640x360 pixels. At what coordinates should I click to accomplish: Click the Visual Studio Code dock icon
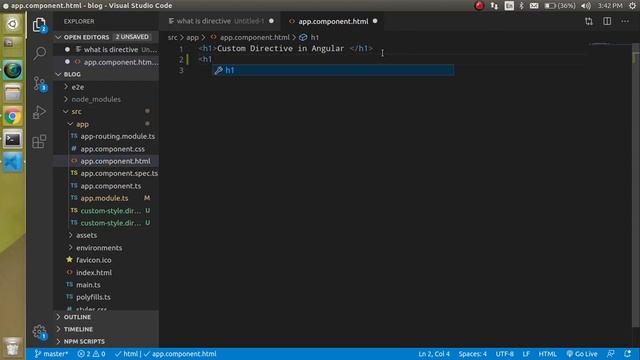(x=13, y=162)
